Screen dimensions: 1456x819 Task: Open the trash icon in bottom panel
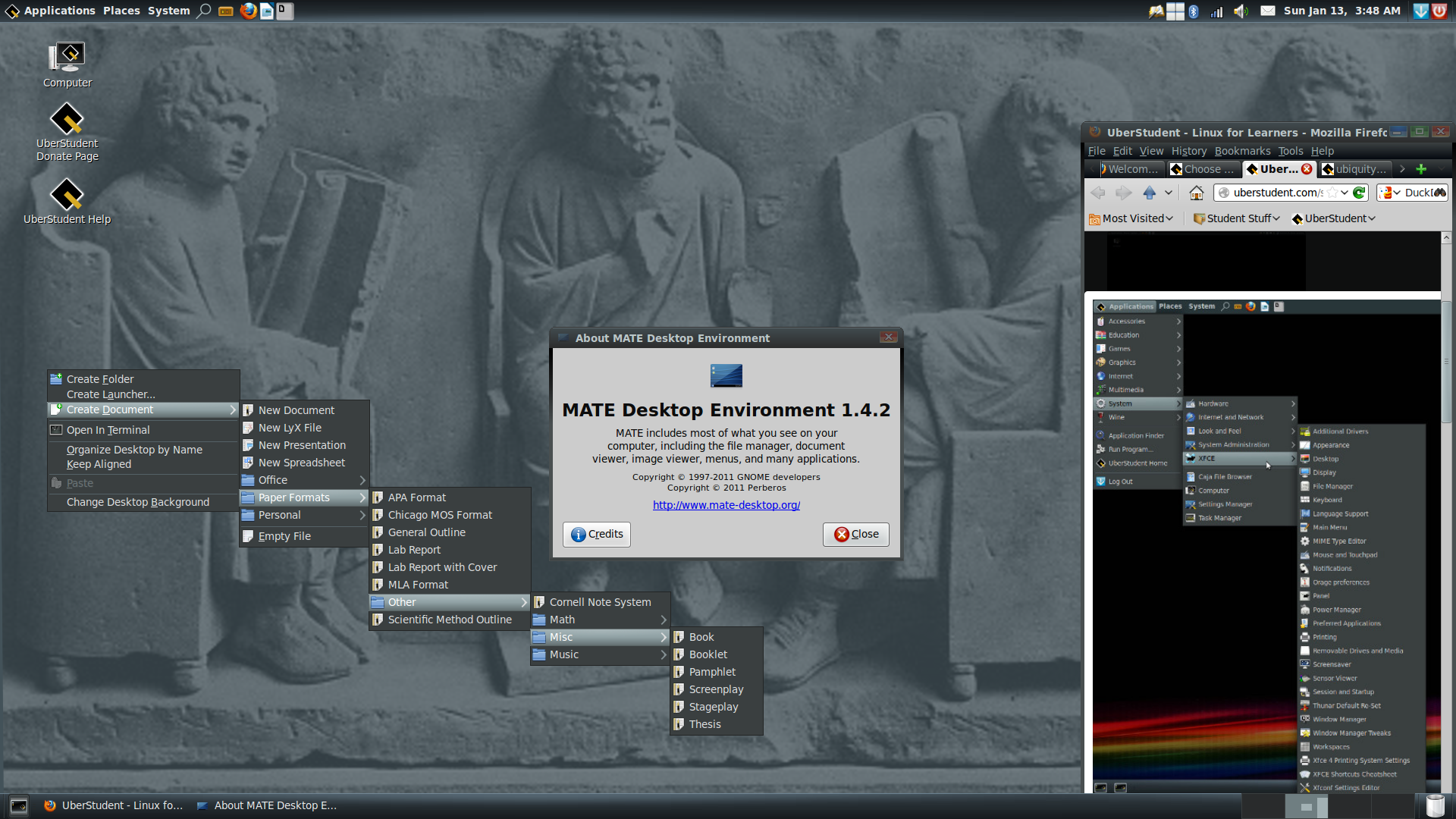[x=1436, y=806]
